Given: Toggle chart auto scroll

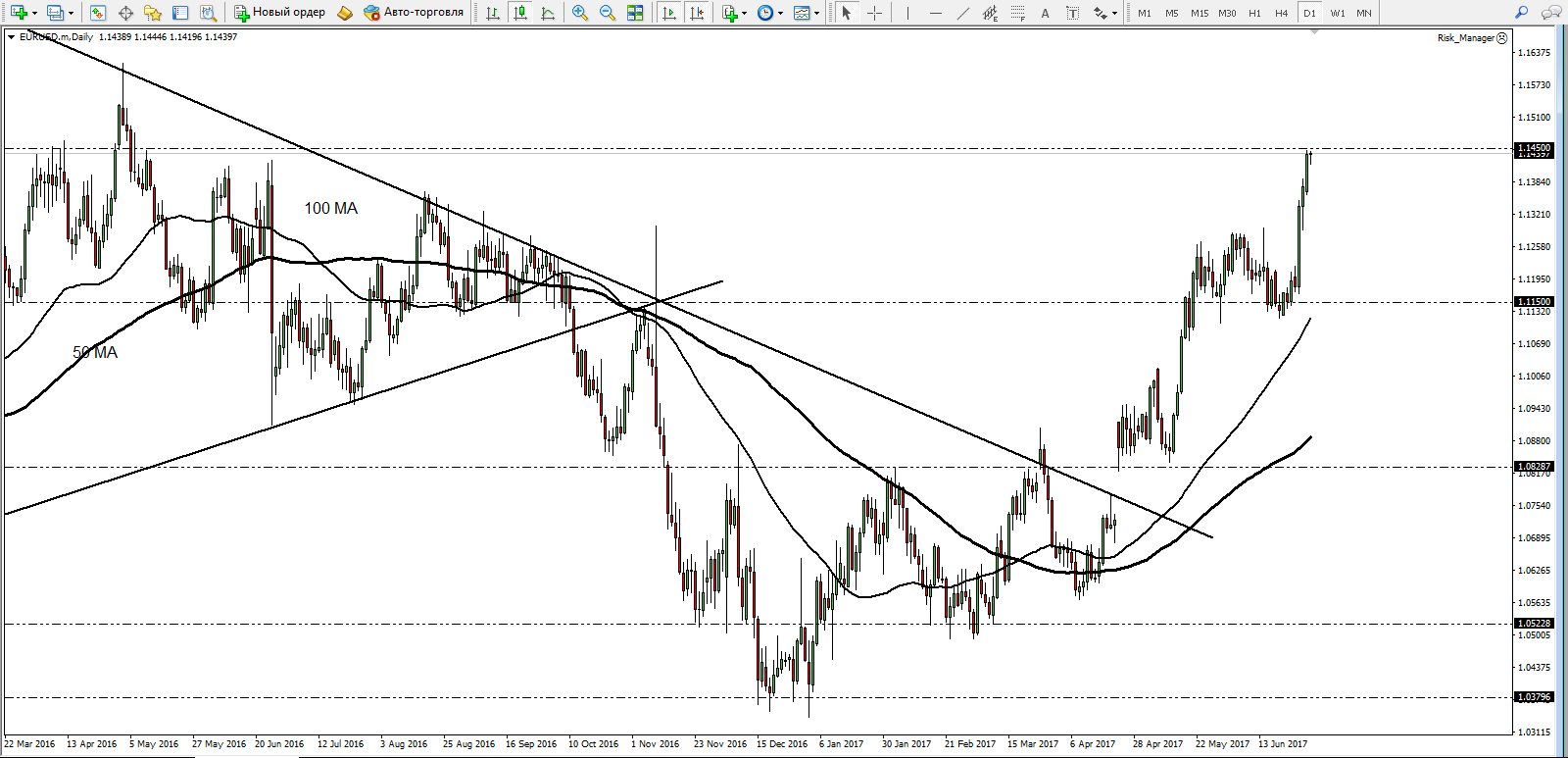Looking at the screenshot, I should pos(669,13).
